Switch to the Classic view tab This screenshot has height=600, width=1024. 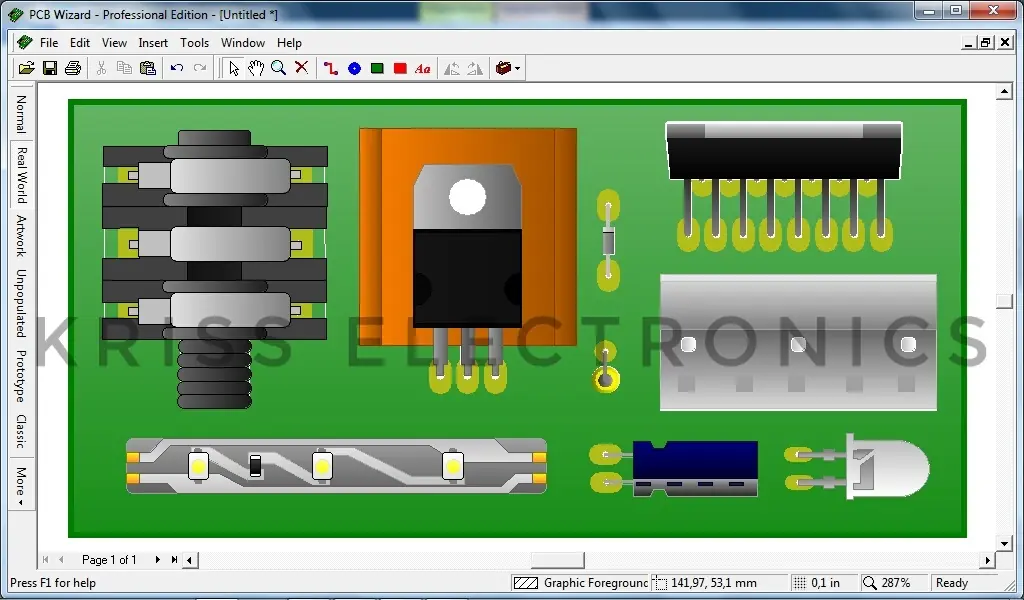[21, 432]
